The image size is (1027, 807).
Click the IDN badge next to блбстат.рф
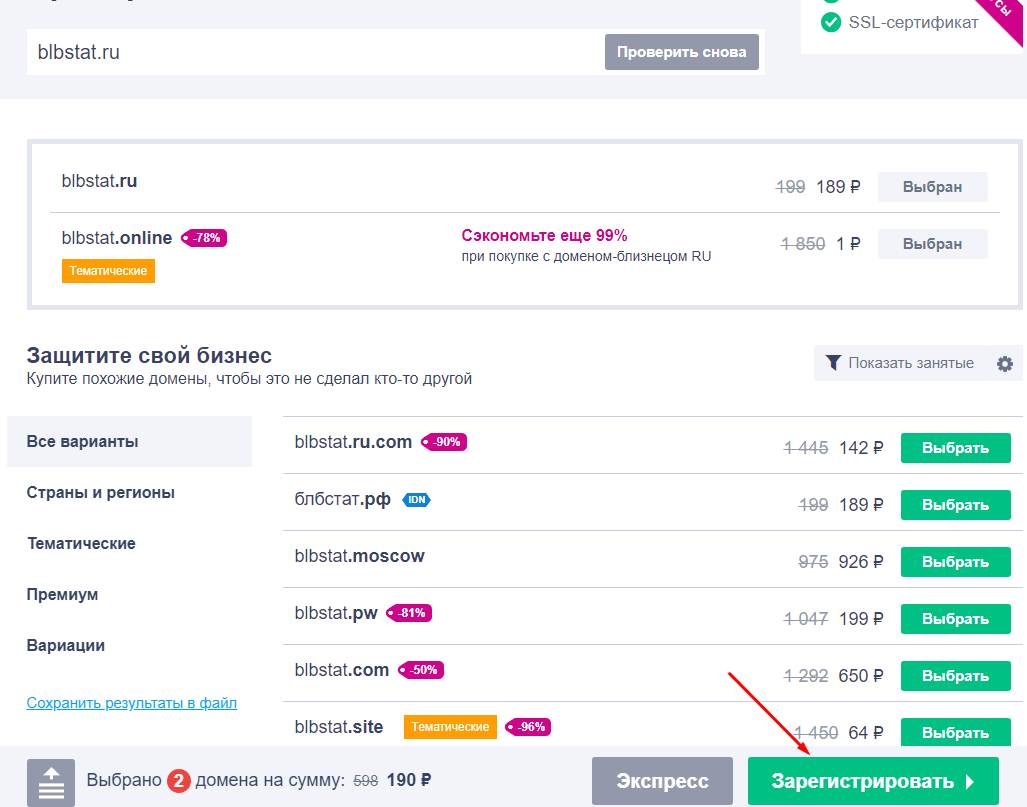point(416,499)
